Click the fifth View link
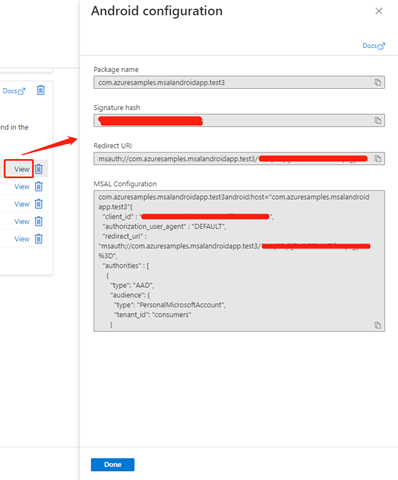This screenshot has height=480, width=398. click(22, 239)
